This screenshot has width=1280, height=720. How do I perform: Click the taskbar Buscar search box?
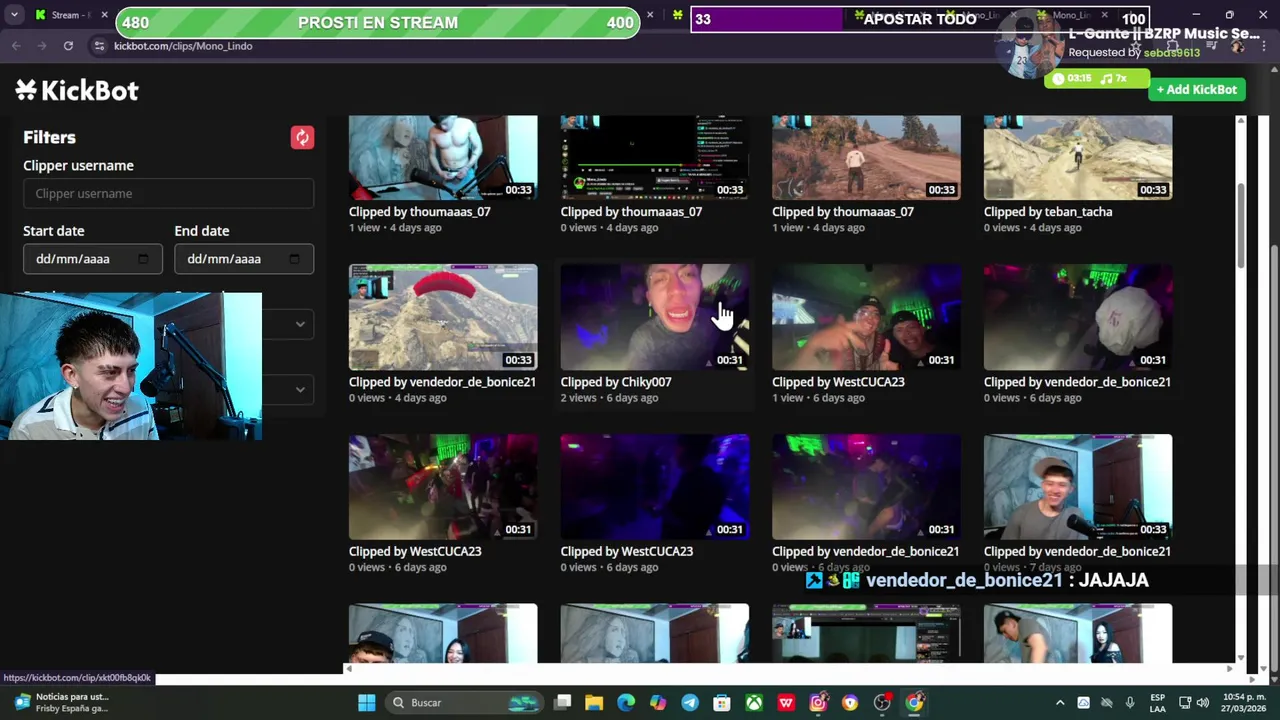[465, 702]
